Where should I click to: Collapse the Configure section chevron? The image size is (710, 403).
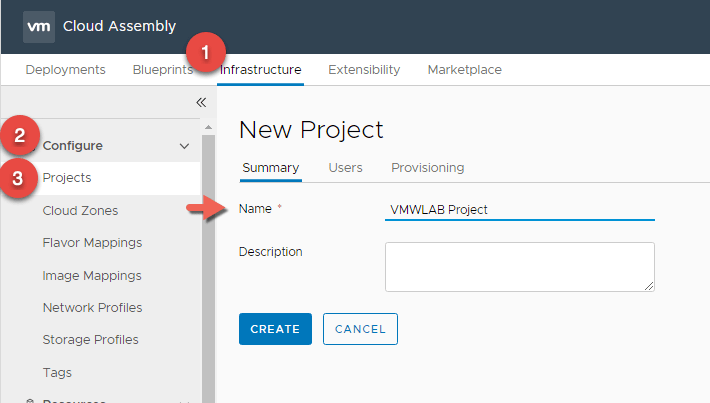point(184,146)
